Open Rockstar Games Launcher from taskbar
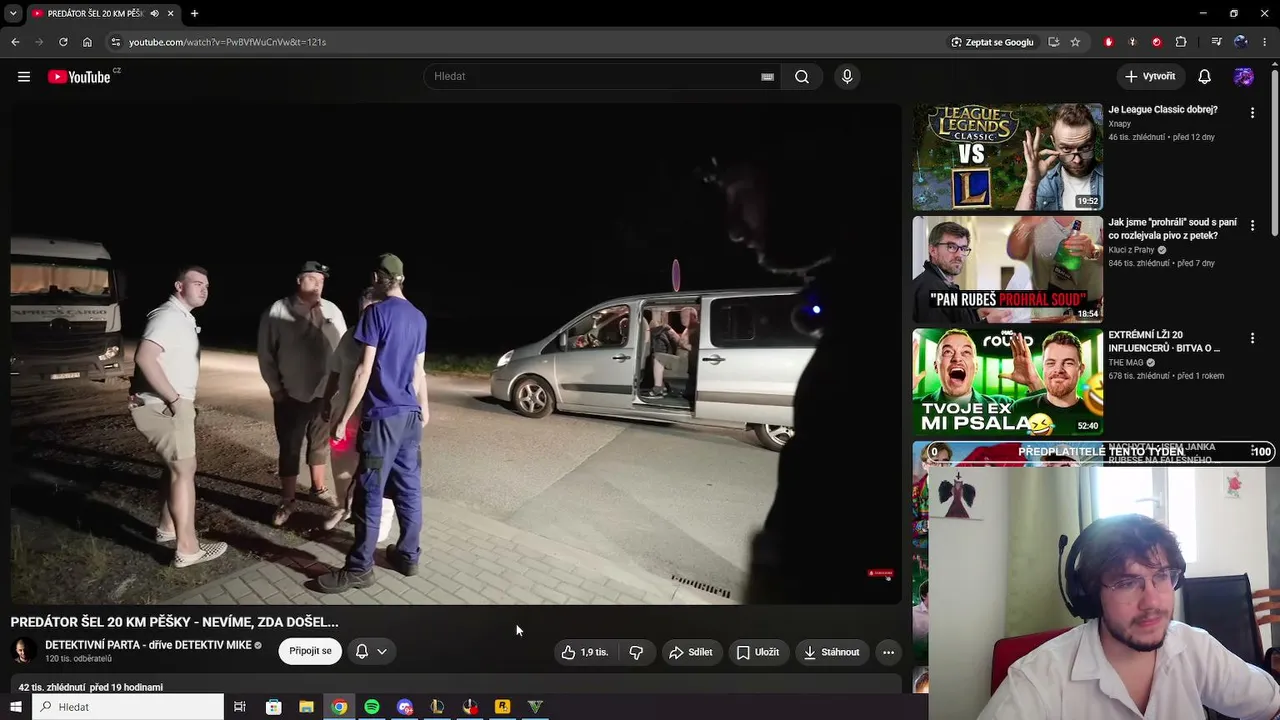The image size is (1280, 720). [503, 707]
